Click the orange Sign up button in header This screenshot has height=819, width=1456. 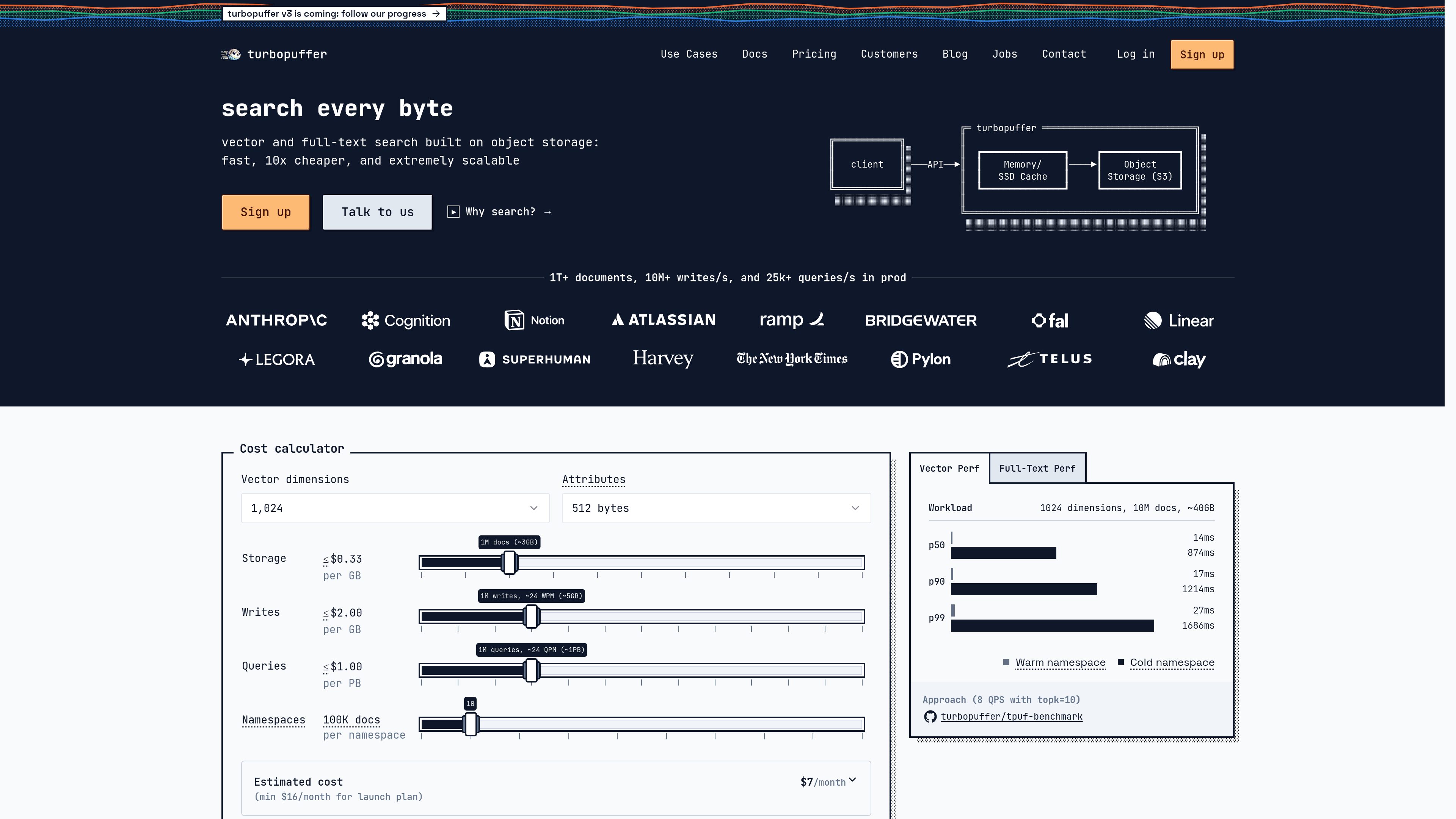point(1202,55)
